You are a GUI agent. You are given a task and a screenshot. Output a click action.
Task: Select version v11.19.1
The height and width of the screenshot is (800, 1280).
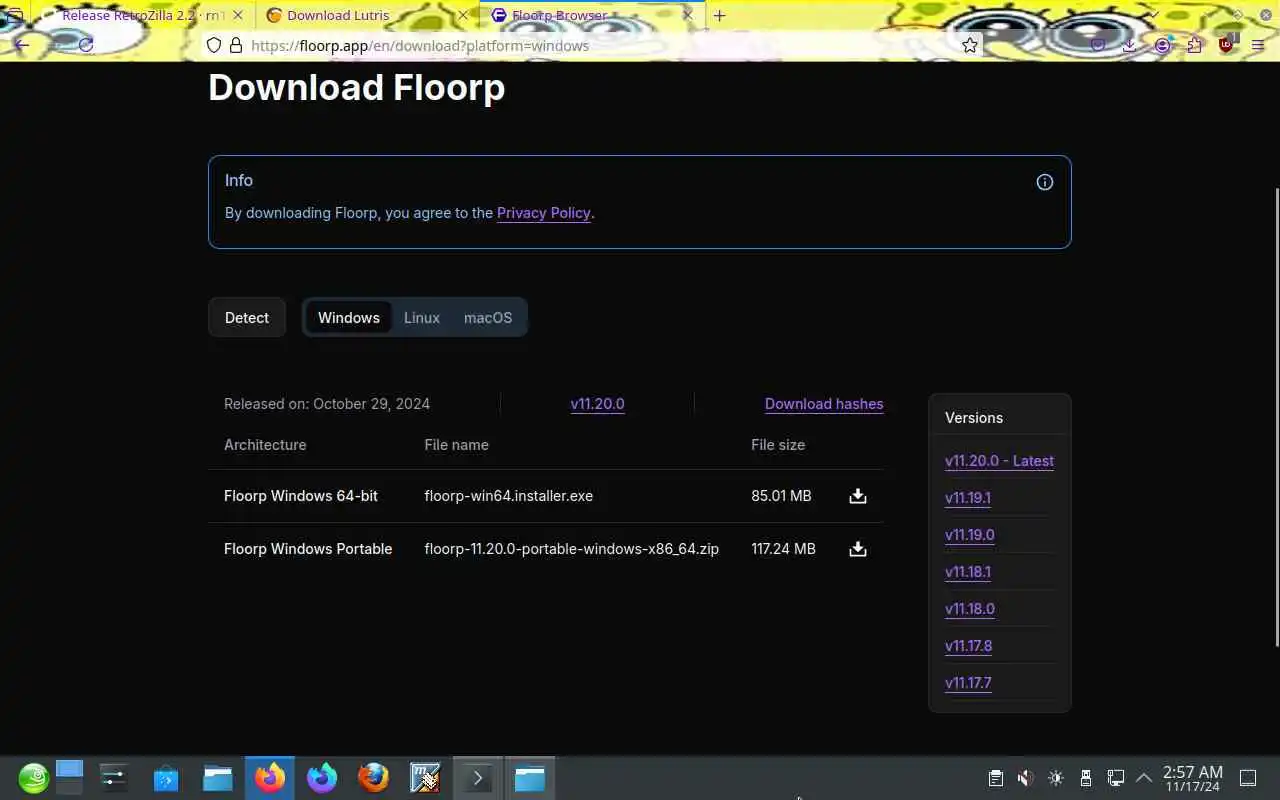(x=968, y=498)
